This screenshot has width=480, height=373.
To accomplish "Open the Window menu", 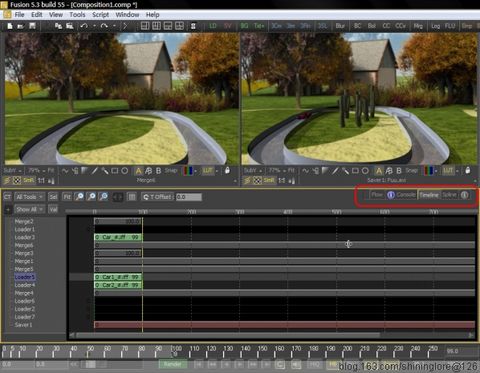I will pyautogui.click(x=127, y=15).
